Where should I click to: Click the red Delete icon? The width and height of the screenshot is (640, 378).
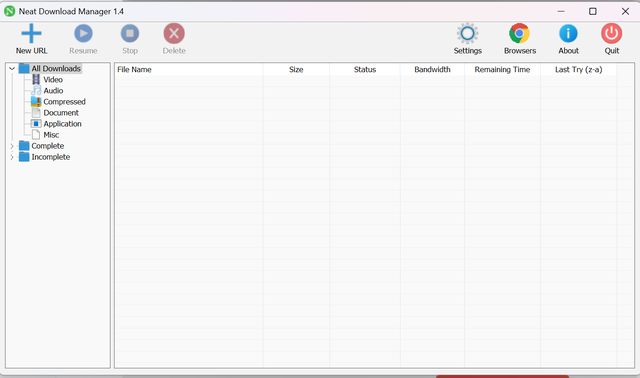pyautogui.click(x=174, y=33)
